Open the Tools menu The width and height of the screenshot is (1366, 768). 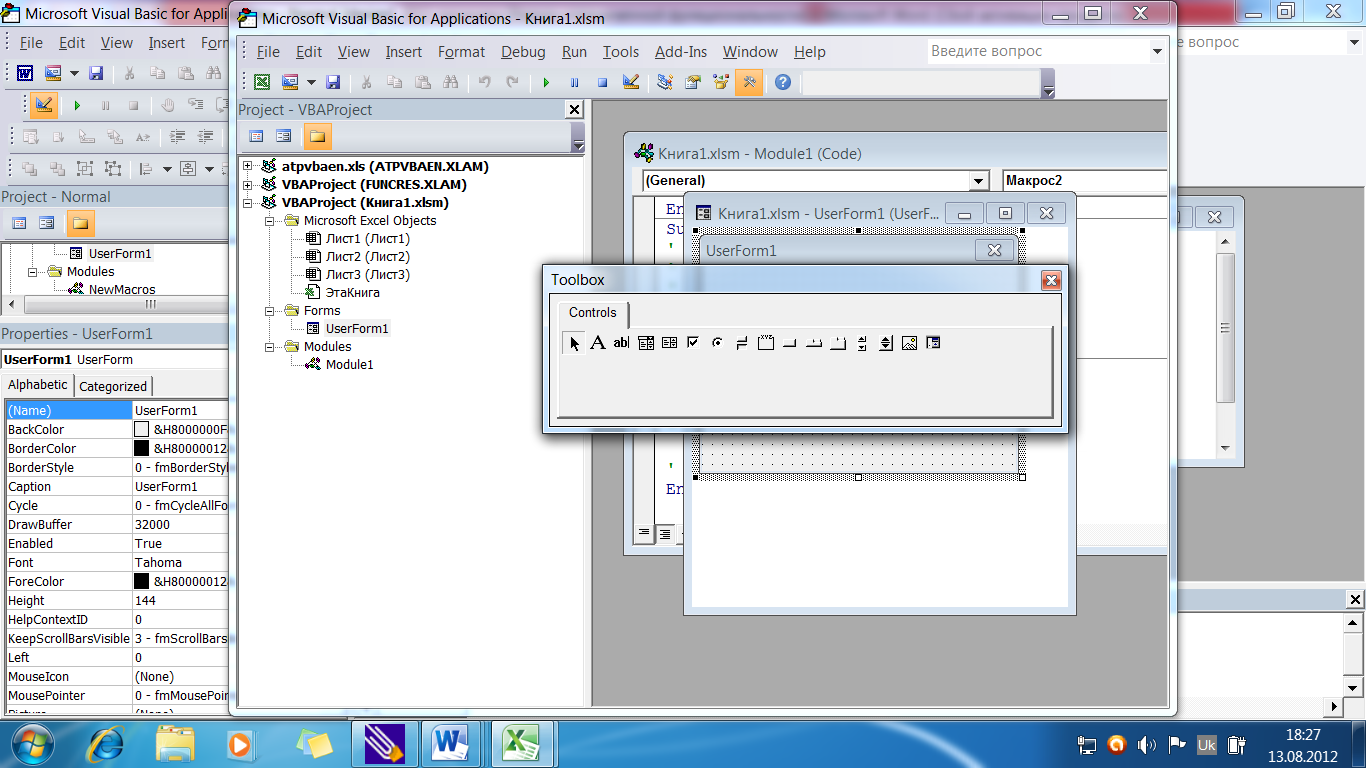[621, 52]
